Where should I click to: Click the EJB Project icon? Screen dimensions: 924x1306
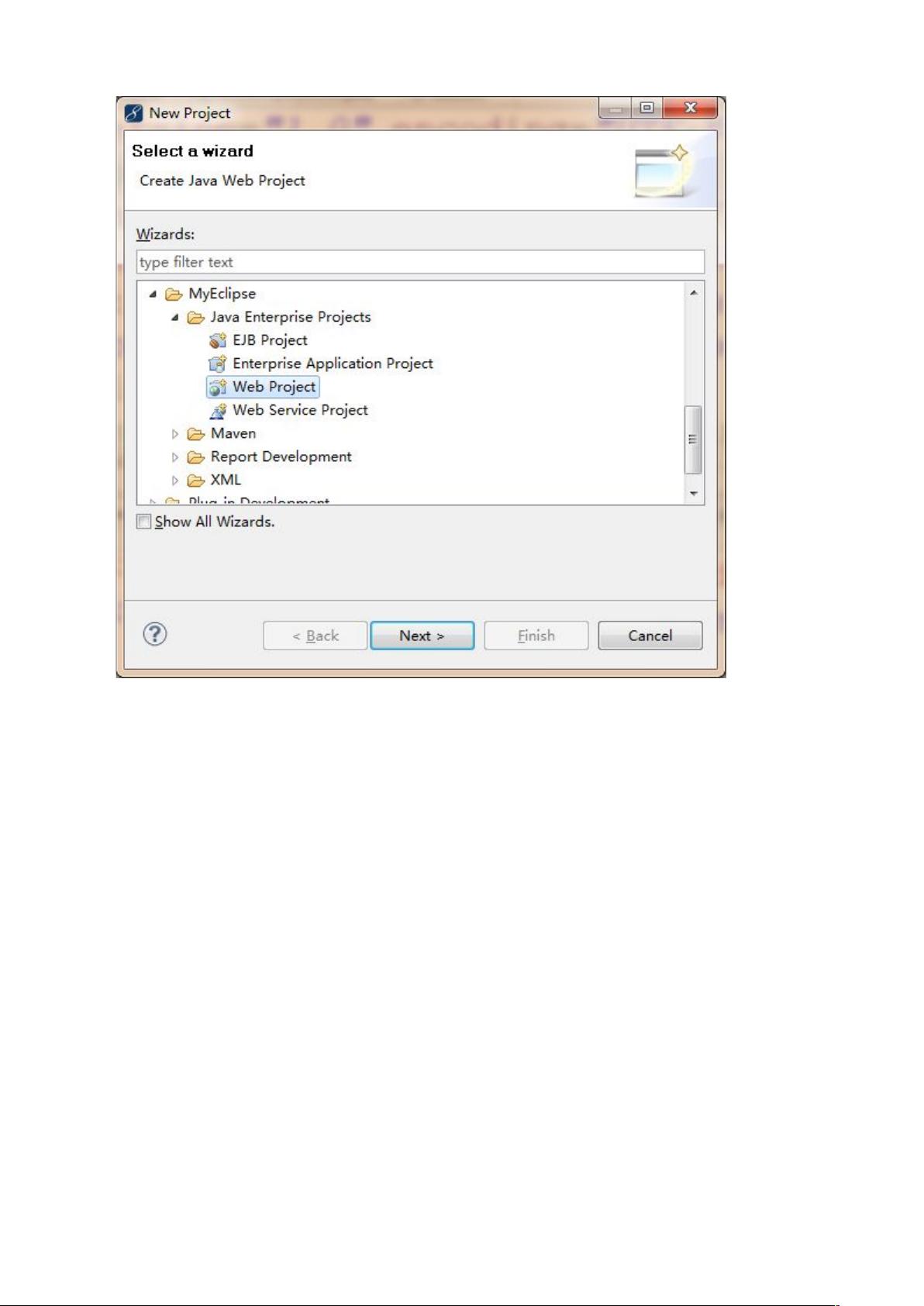coord(218,340)
